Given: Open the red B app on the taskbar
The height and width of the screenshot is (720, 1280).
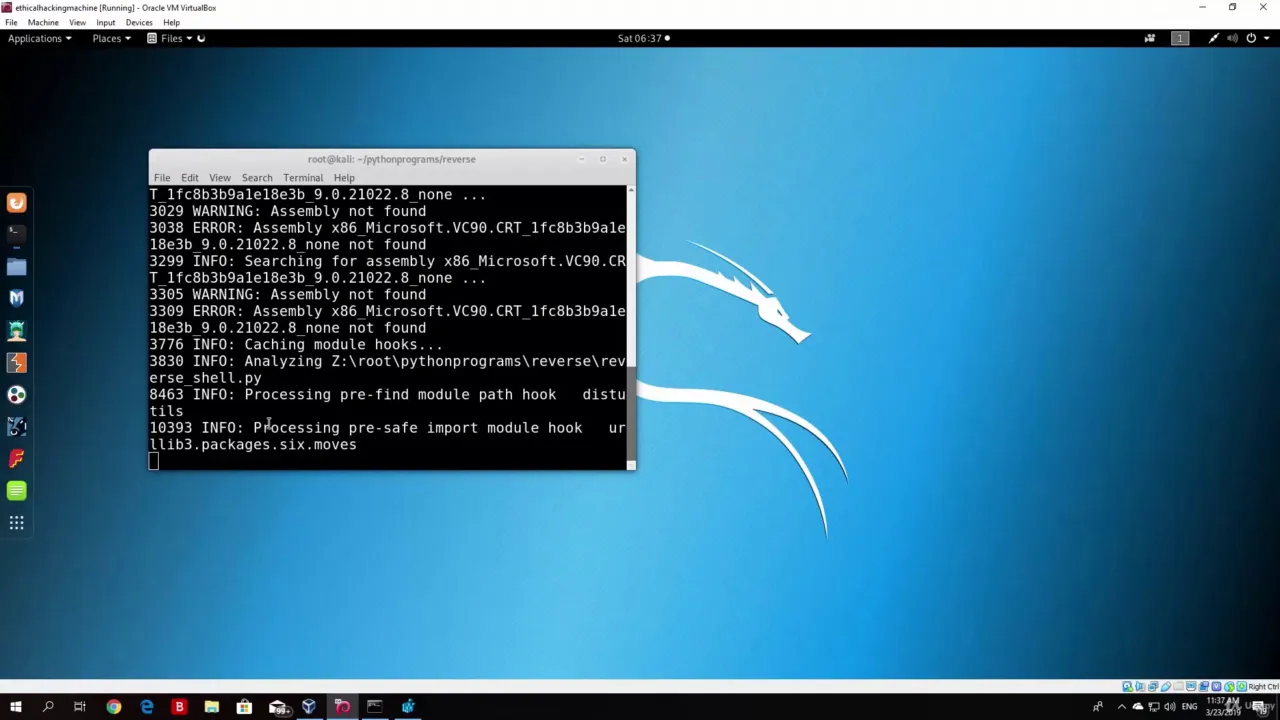Looking at the screenshot, I should coord(179,707).
